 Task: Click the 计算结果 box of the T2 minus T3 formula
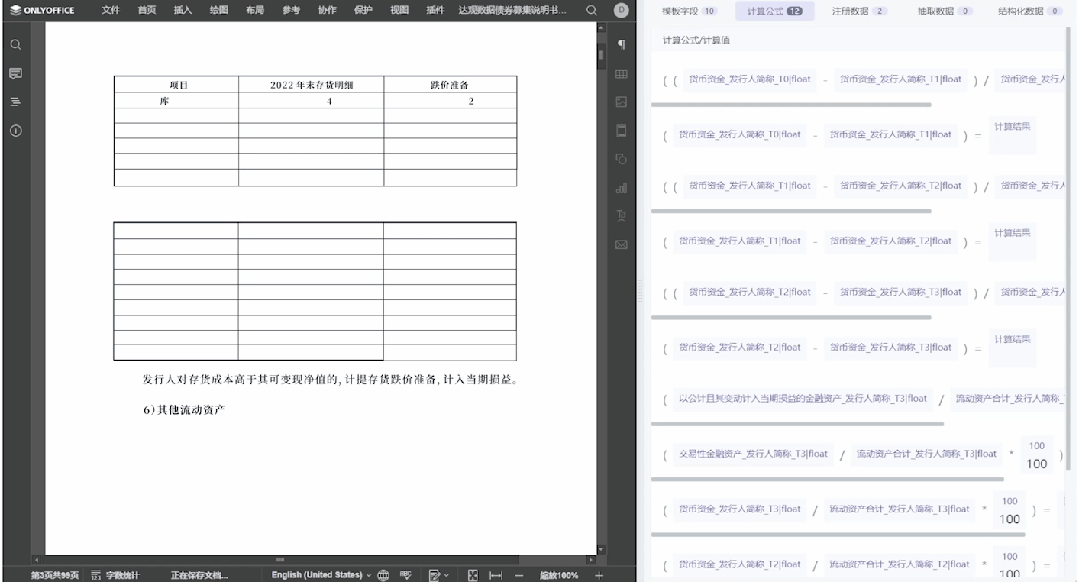pyautogui.click(x=1012, y=347)
